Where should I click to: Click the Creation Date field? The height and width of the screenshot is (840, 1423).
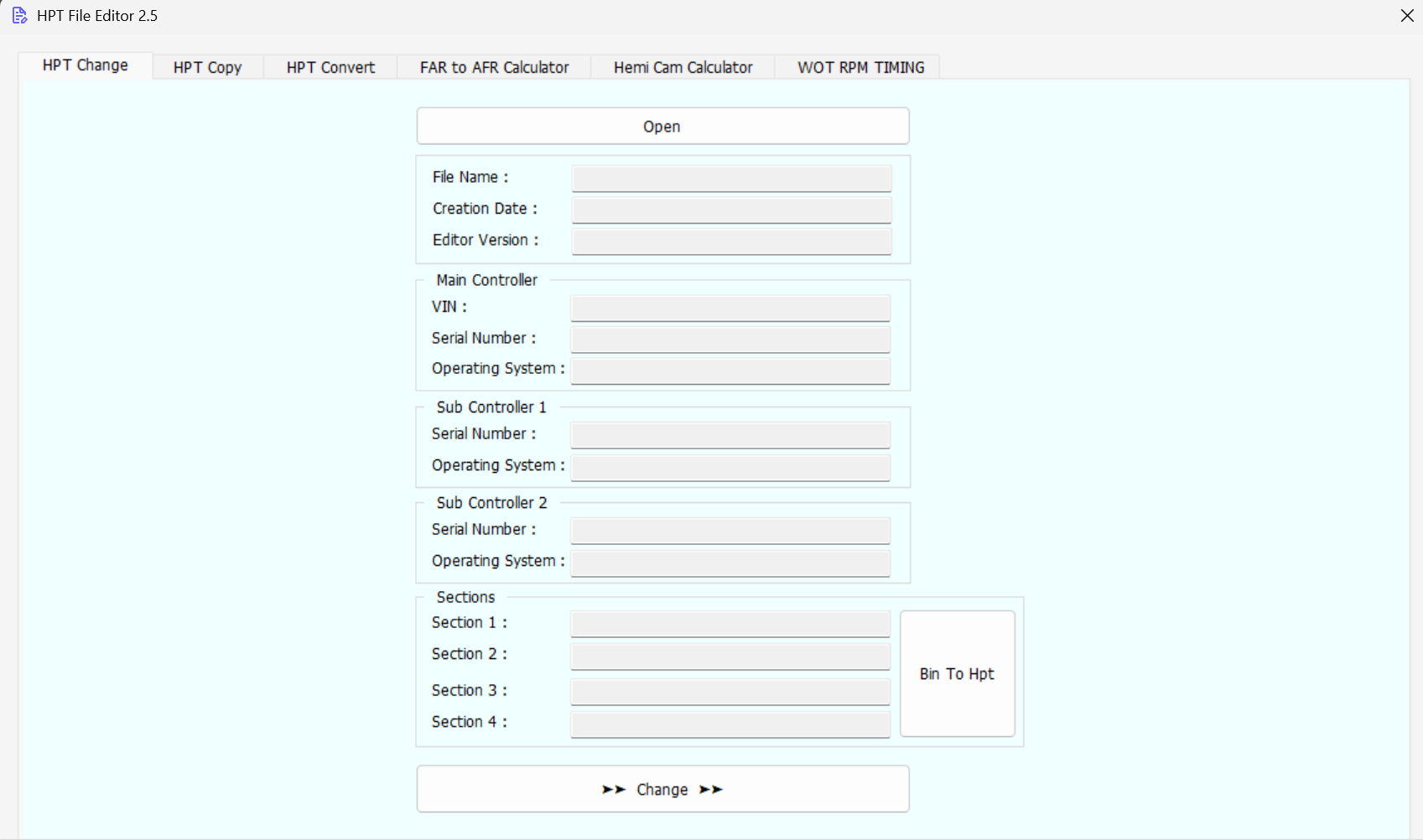tap(730, 209)
